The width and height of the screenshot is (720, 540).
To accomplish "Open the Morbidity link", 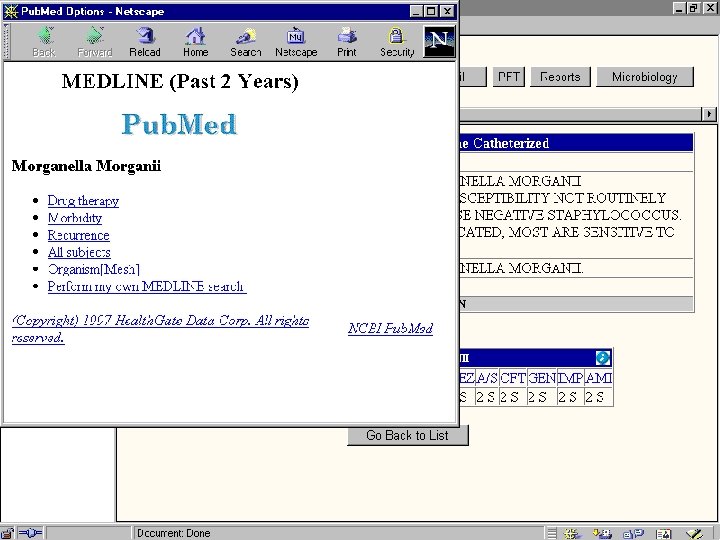I will pos(75,218).
